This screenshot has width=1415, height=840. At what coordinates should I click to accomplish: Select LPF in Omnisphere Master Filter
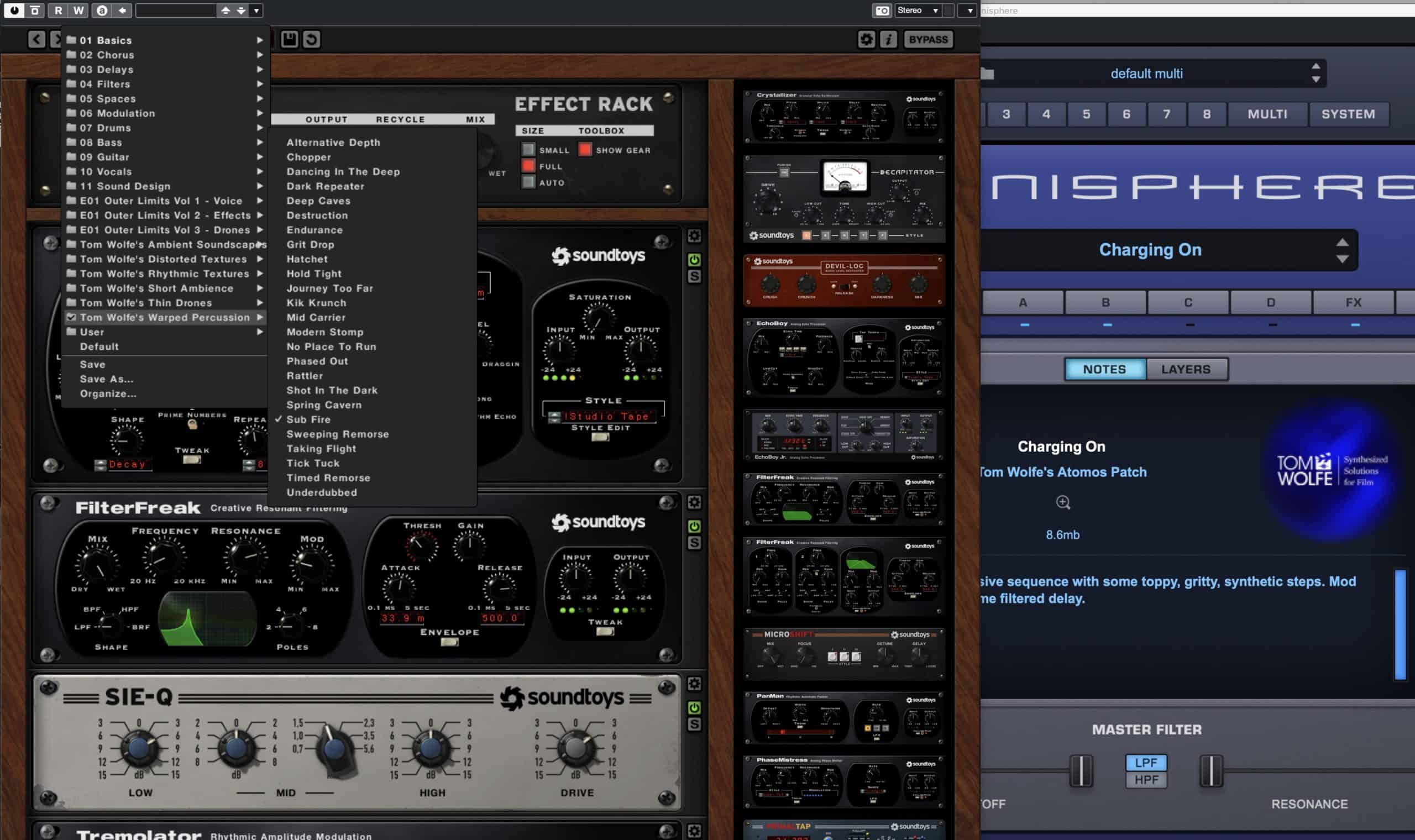pyautogui.click(x=1146, y=763)
